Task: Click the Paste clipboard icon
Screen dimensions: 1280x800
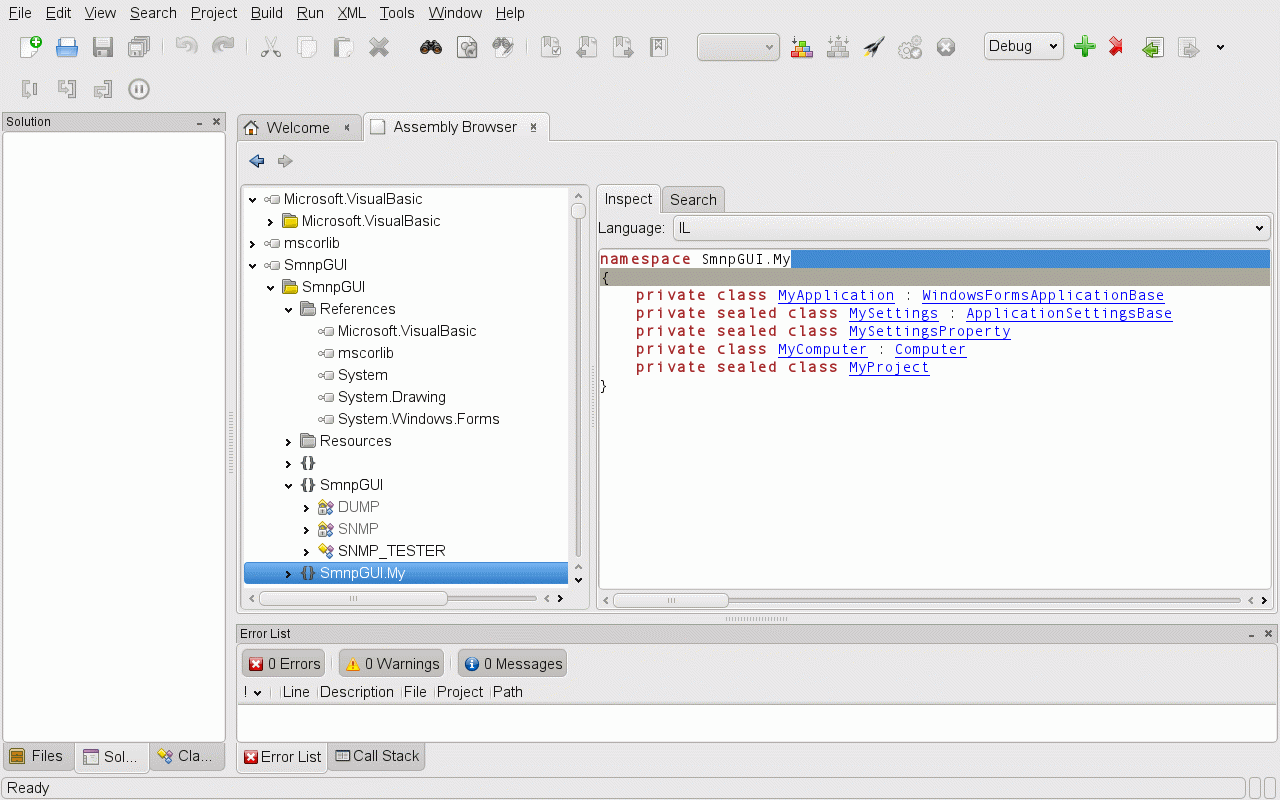Action: click(x=343, y=47)
